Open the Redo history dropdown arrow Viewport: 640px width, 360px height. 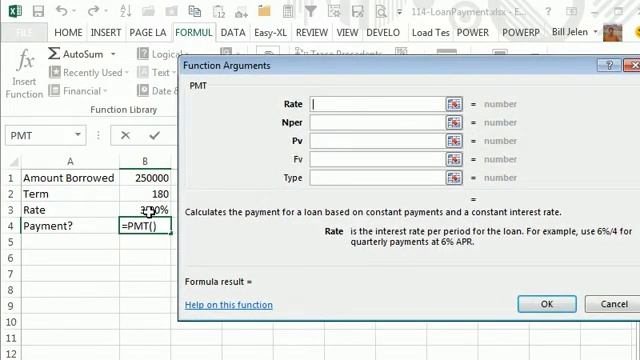106,11
